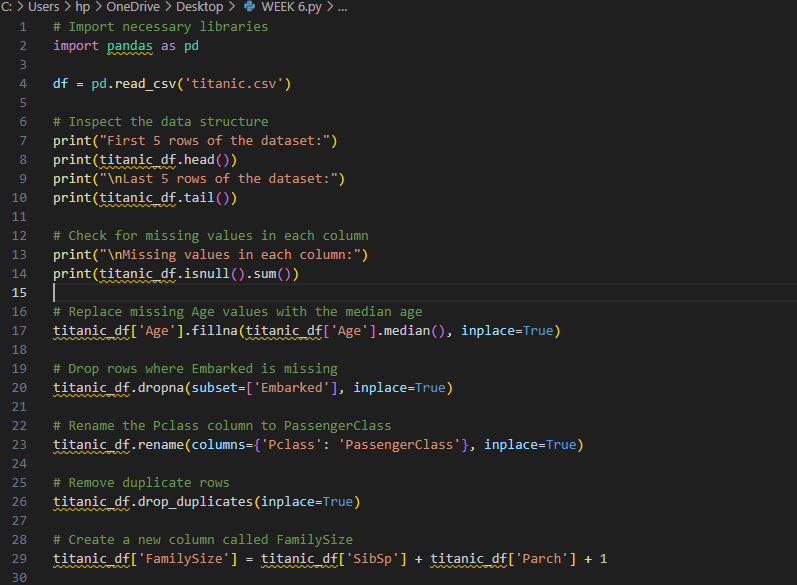The image size is (797, 585).
Task: Open the OneDrive breadcrumb folder
Action: point(133,7)
